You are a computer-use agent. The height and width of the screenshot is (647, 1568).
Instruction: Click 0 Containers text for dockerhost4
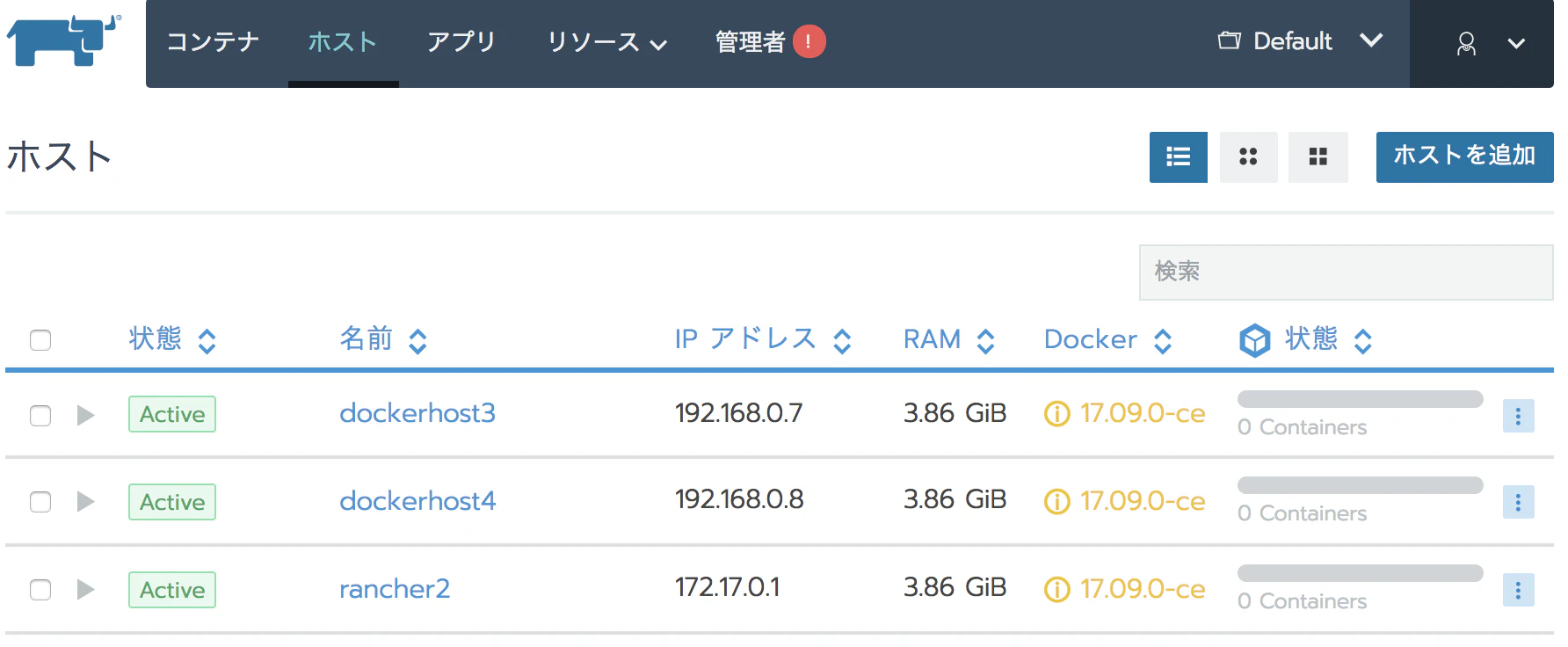click(x=1302, y=513)
